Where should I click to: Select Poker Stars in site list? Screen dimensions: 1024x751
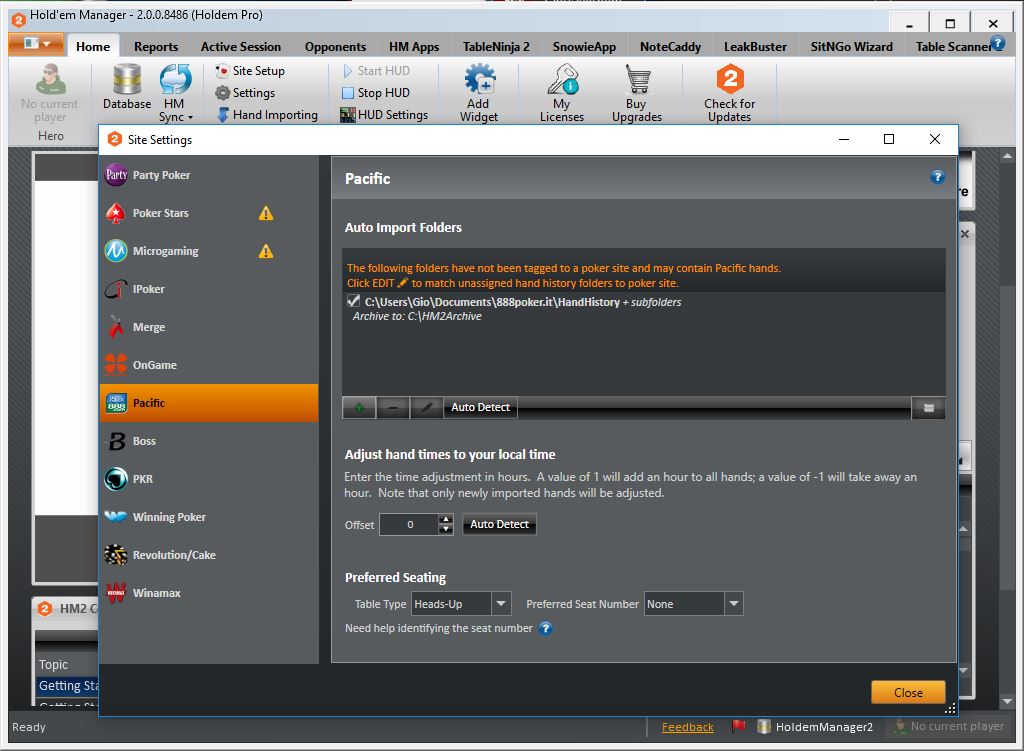coord(209,213)
